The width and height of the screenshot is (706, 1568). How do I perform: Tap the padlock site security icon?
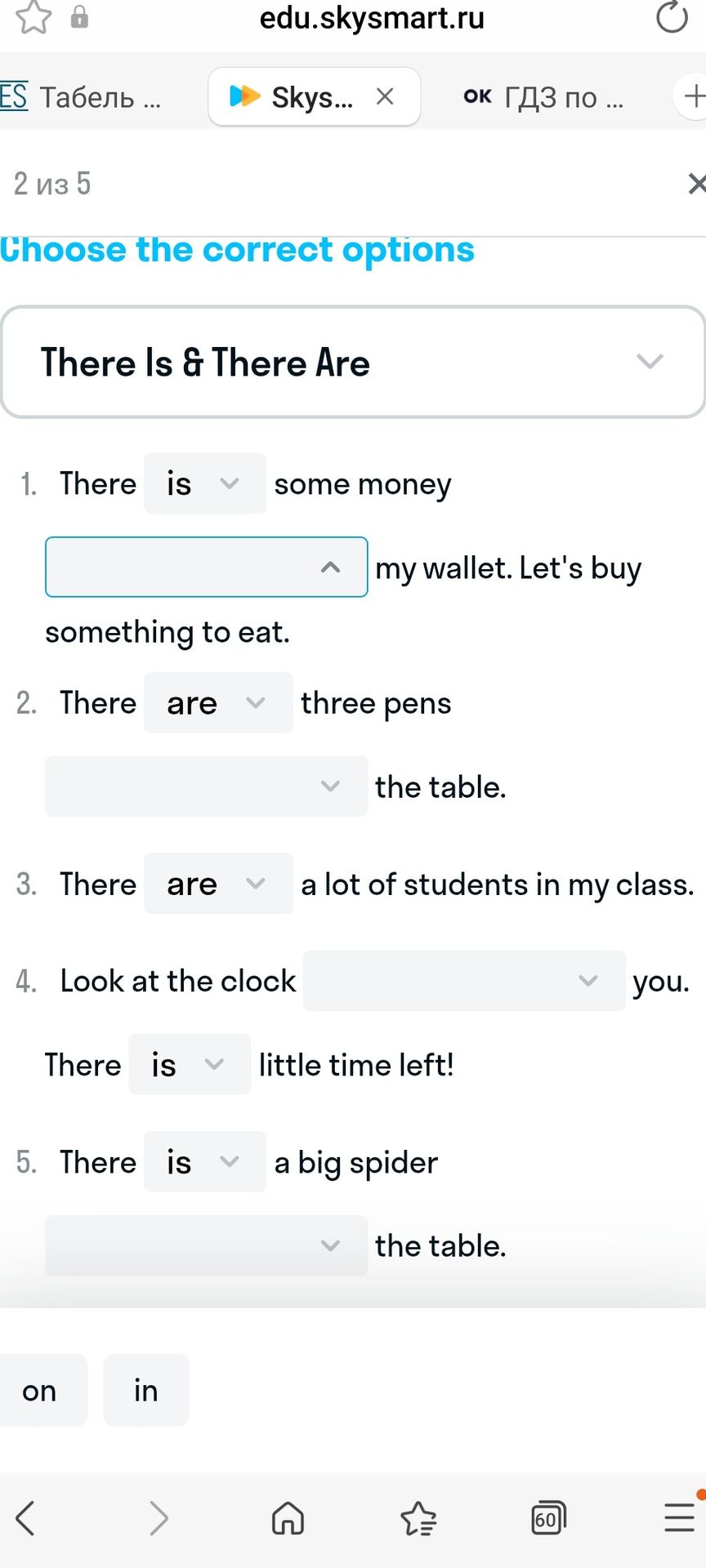pyautogui.click(x=79, y=16)
